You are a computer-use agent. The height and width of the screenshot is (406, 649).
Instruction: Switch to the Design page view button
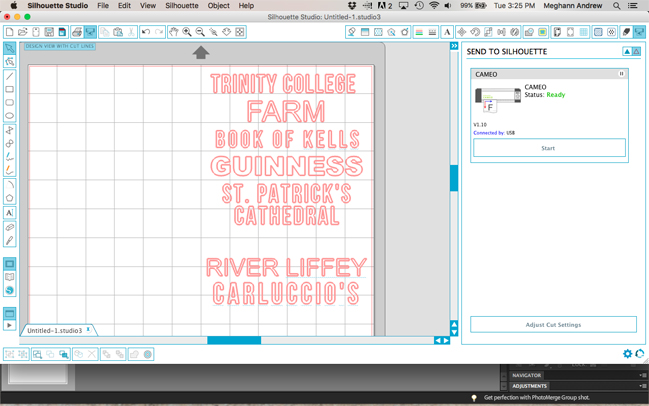(10, 264)
